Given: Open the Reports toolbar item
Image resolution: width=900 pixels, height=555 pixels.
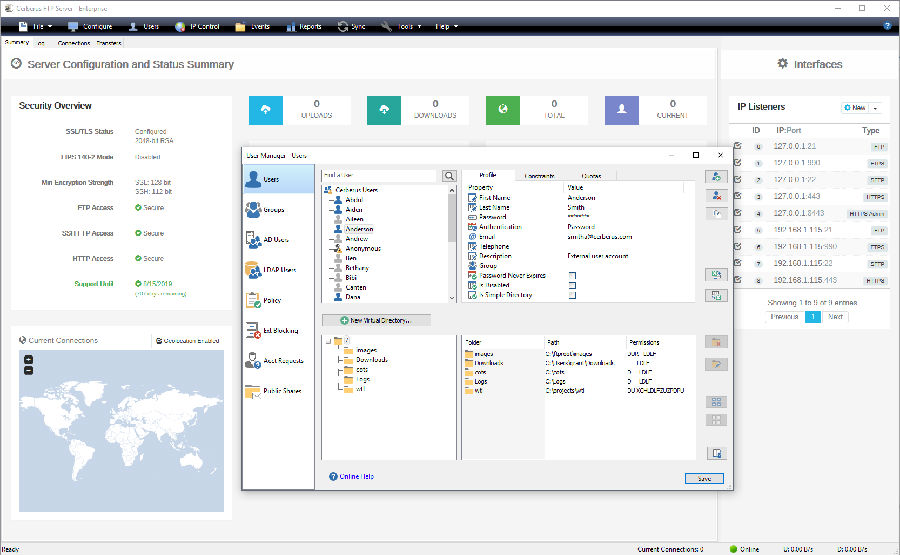Looking at the screenshot, I should (304, 26).
